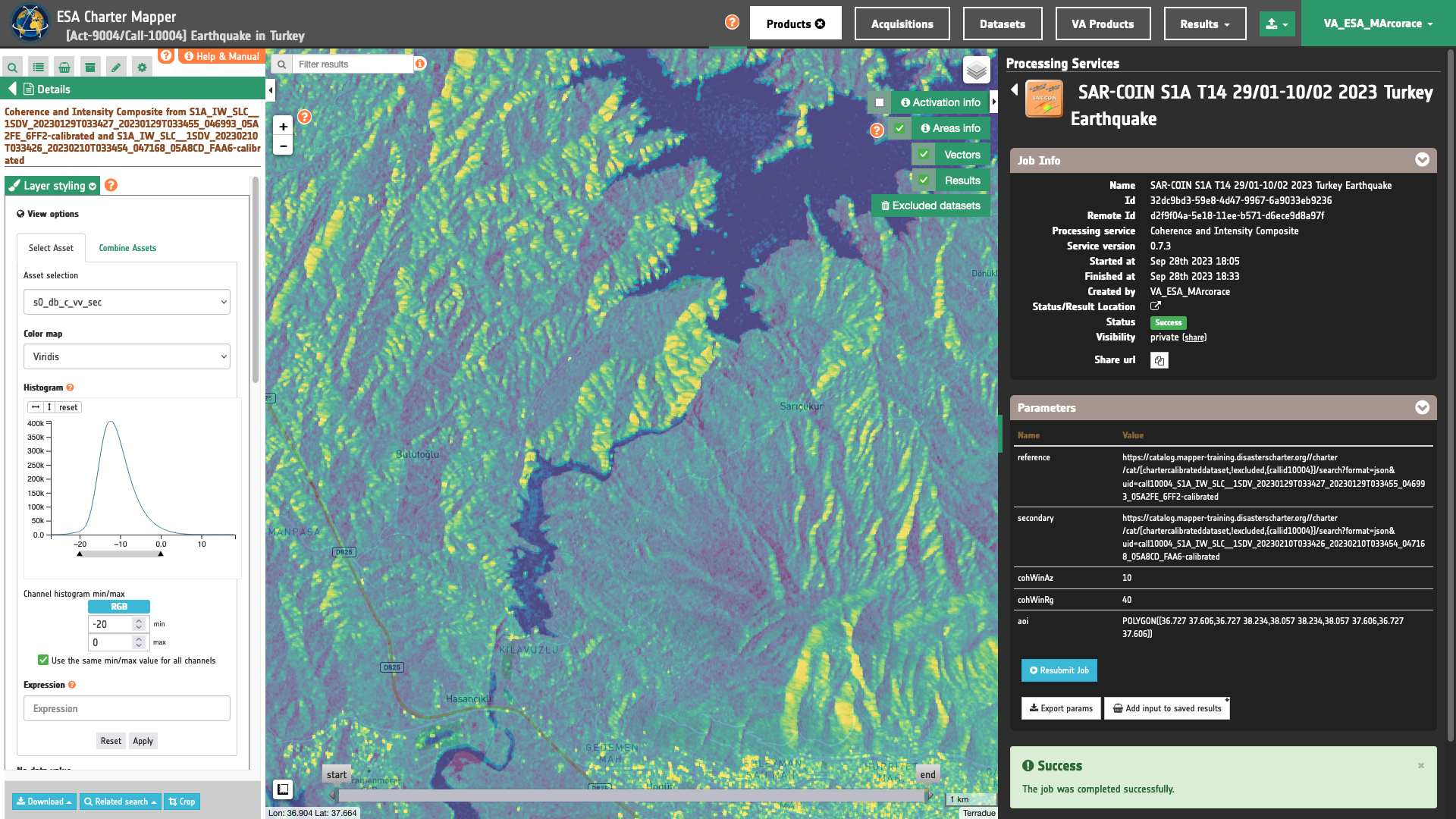
Task: Toggle map overview box icon
Action: pyautogui.click(x=283, y=789)
